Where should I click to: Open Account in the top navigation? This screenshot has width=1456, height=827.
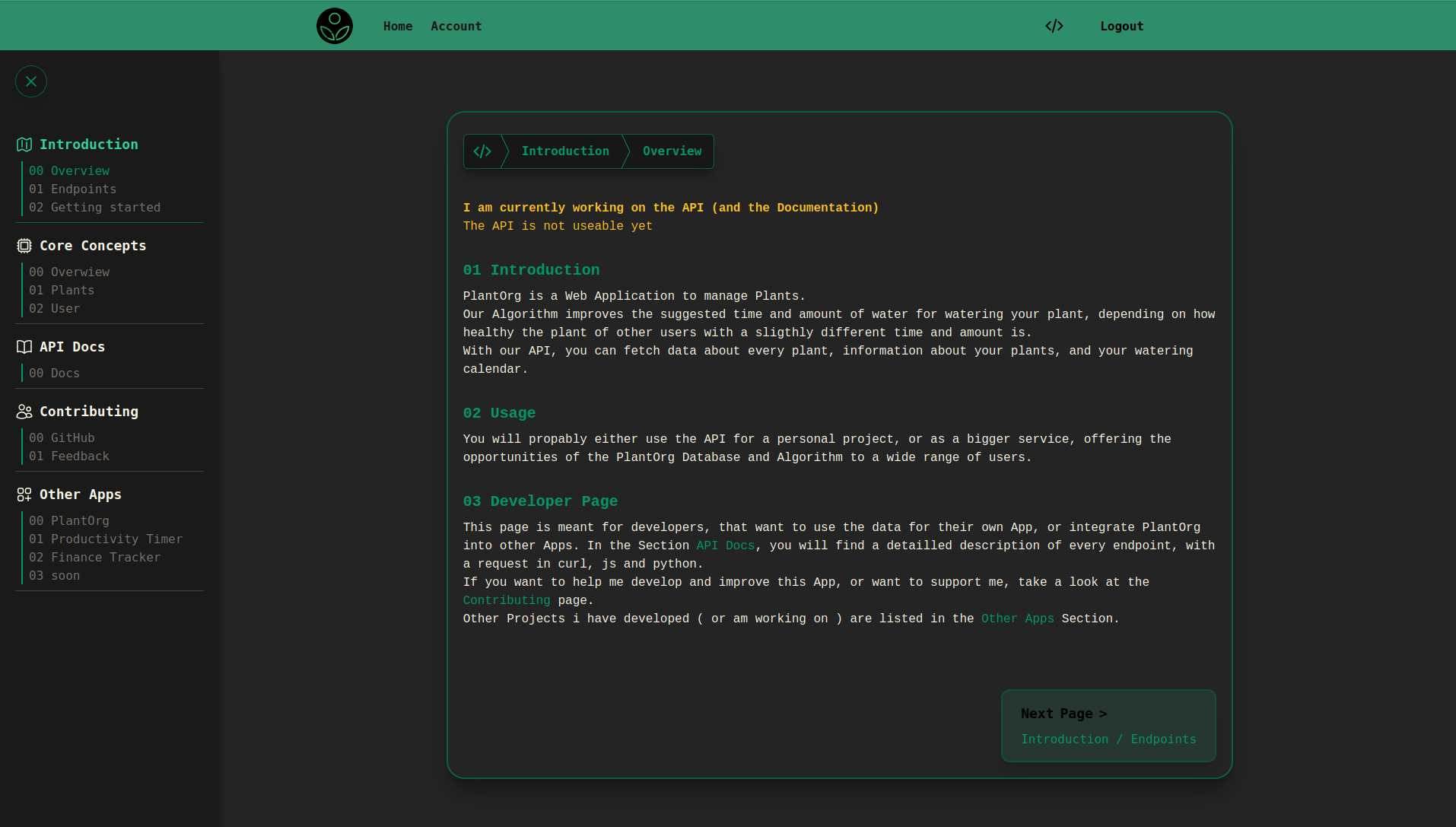click(x=456, y=26)
